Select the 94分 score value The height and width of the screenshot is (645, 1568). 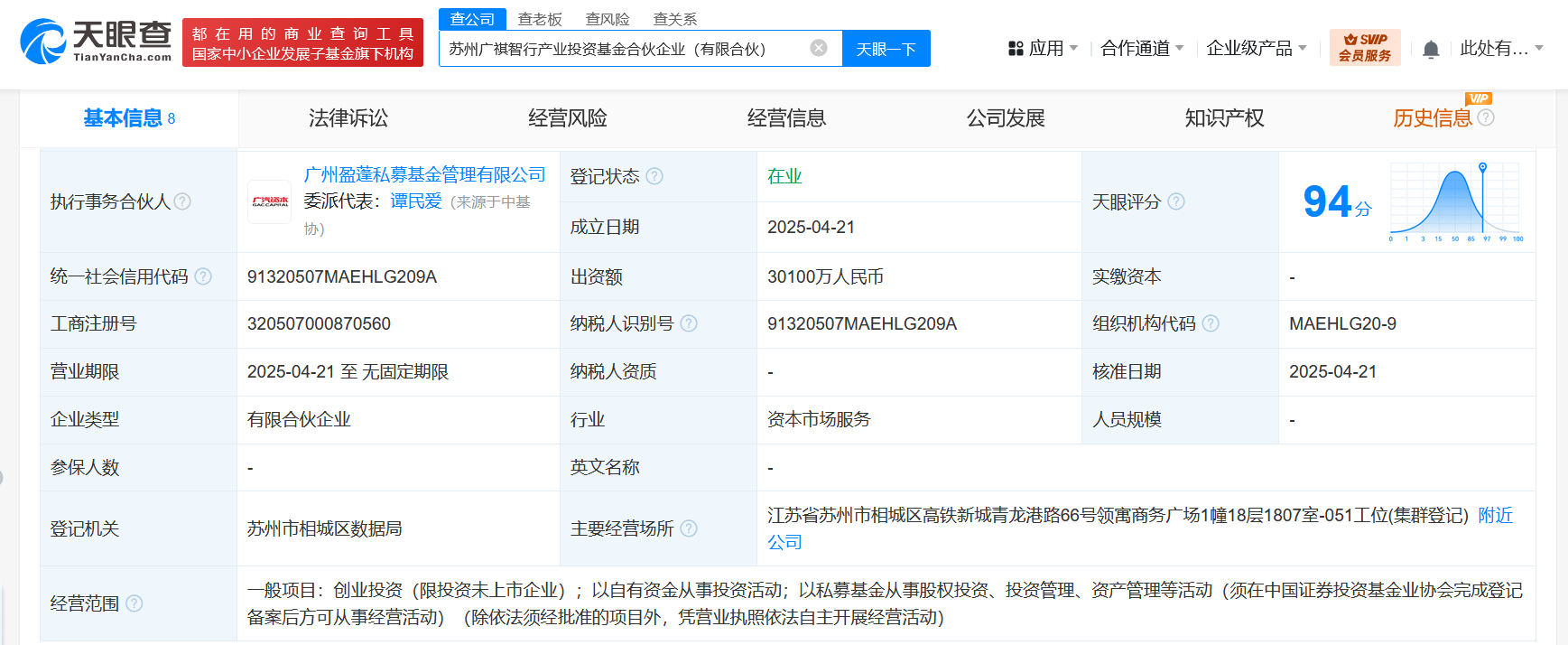pyautogui.click(x=1337, y=201)
